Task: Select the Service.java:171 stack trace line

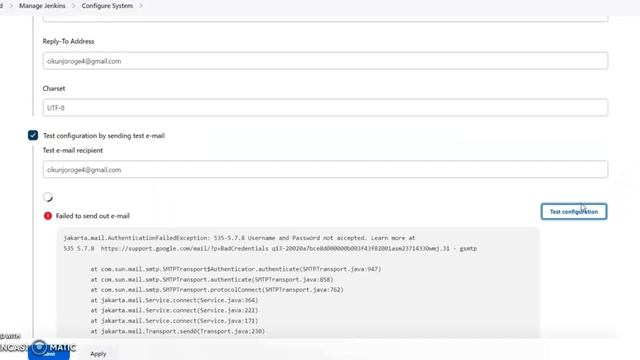Action: point(174,321)
